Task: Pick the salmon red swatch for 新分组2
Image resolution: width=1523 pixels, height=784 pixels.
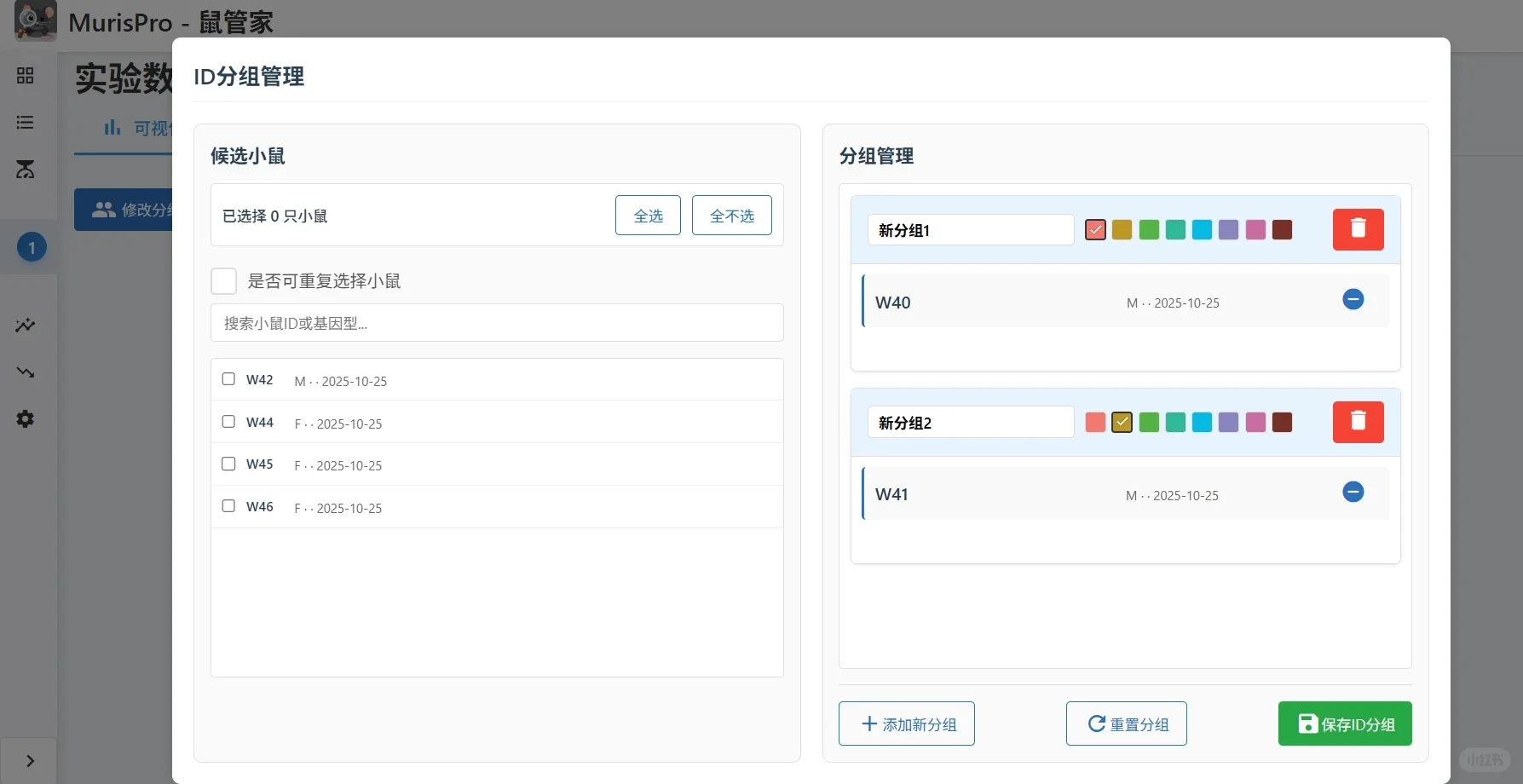Action: click(1095, 422)
